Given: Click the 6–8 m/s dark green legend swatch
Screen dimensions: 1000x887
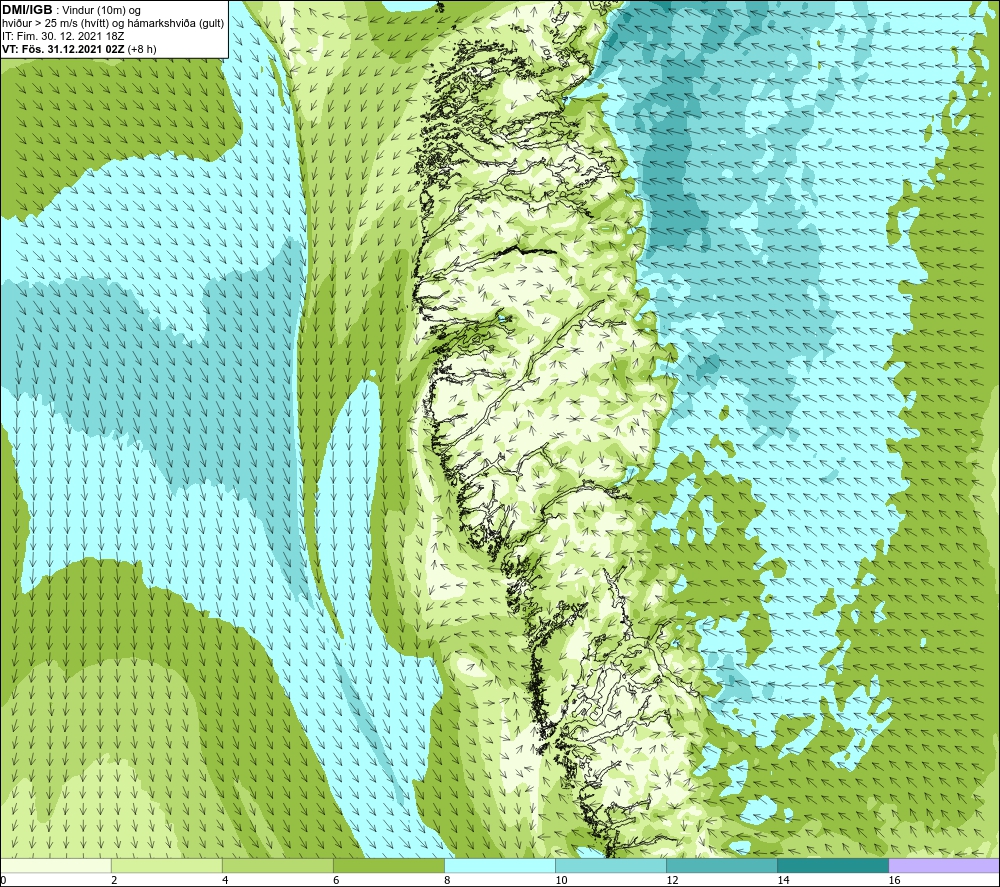Looking at the screenshot, I should (389, 865).
